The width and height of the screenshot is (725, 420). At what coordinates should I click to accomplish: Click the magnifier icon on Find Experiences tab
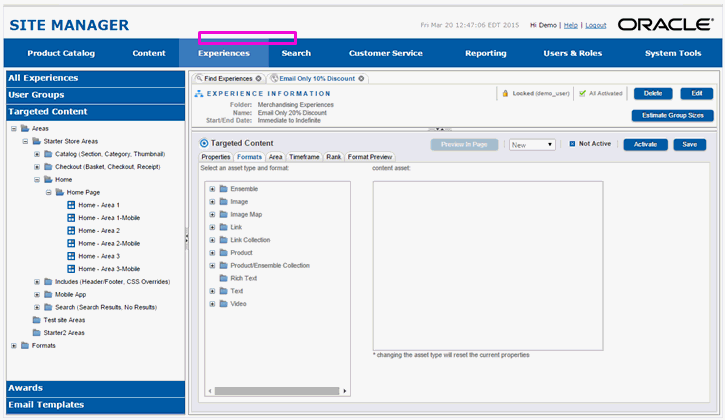[x=199, y=78]
